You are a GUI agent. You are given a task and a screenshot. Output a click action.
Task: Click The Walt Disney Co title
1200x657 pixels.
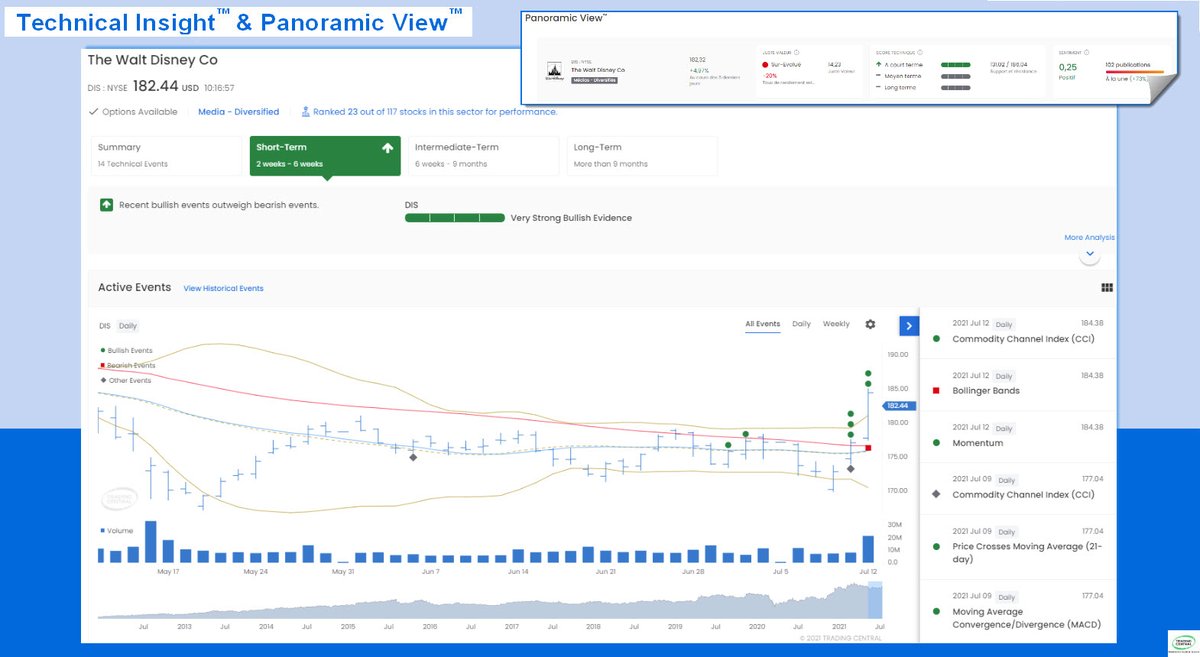coord(152,60)
